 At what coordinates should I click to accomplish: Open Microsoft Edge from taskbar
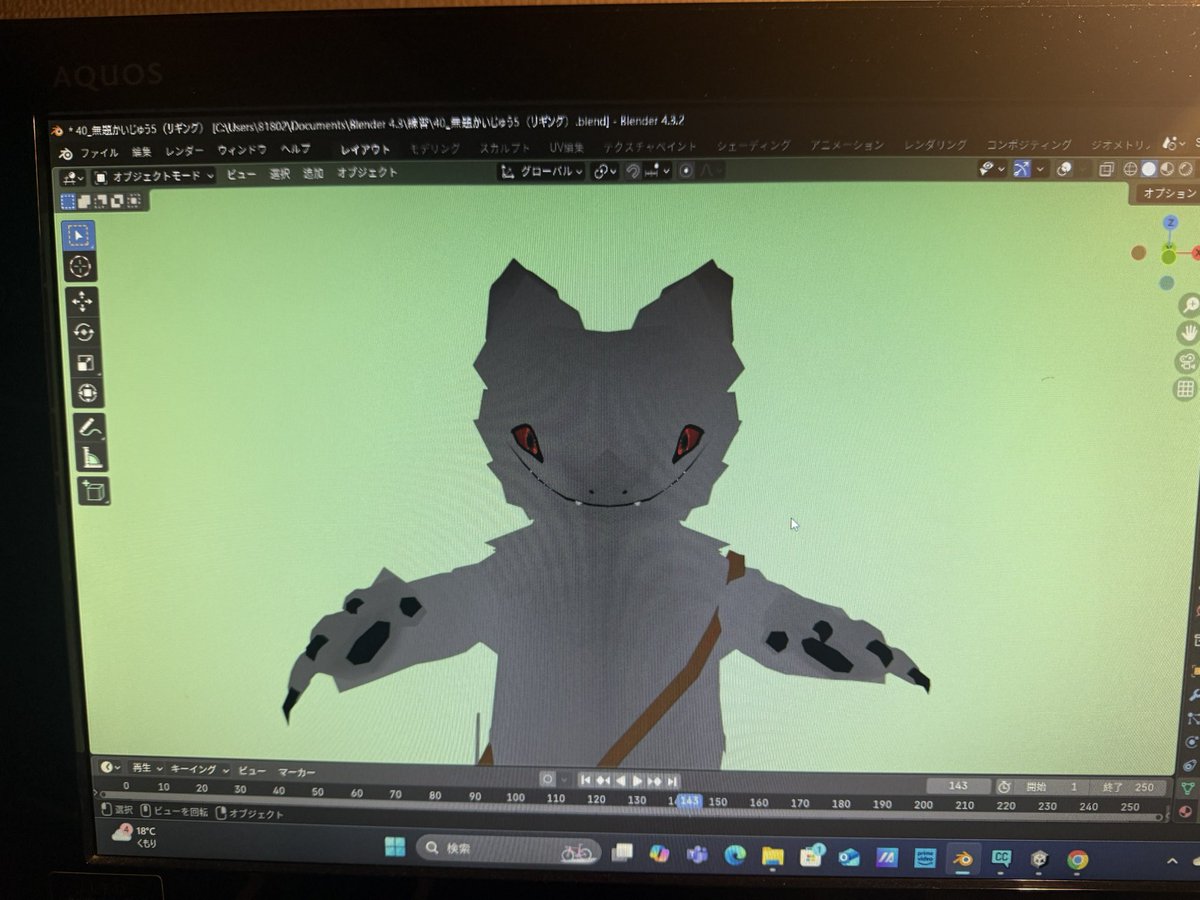point(735,854)
